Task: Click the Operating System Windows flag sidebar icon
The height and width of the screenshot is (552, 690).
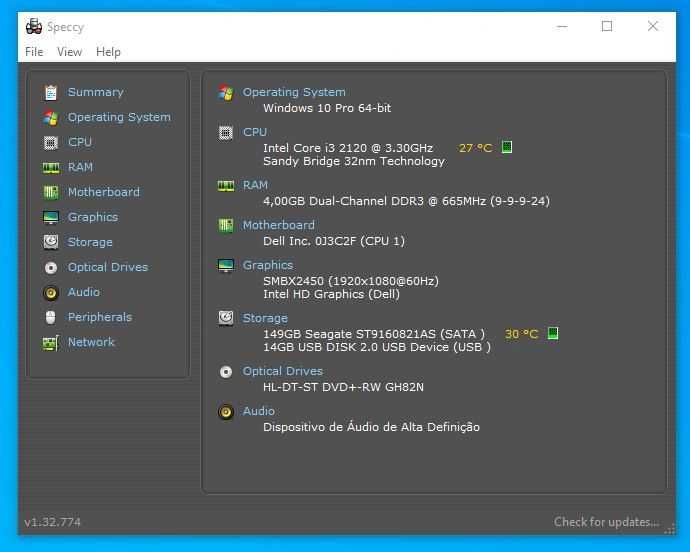Action: pyautogui.click(x=51, y=118)
